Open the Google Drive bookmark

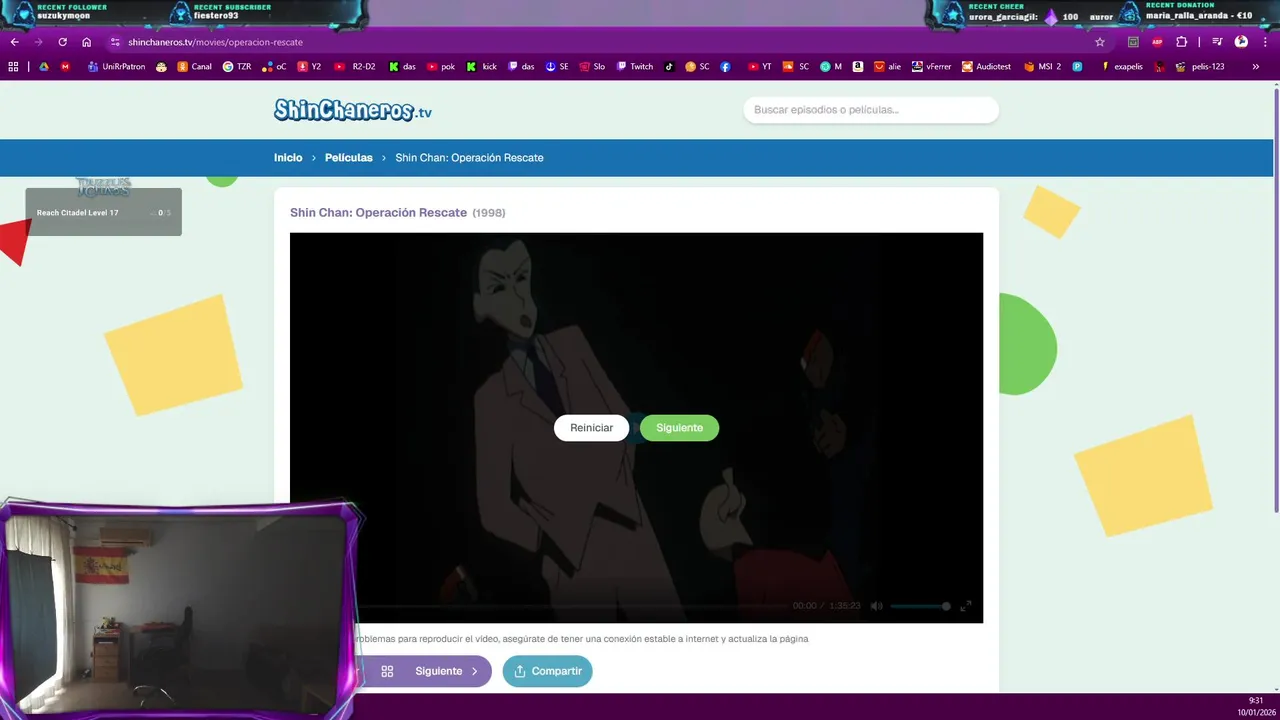coord(44,67)
